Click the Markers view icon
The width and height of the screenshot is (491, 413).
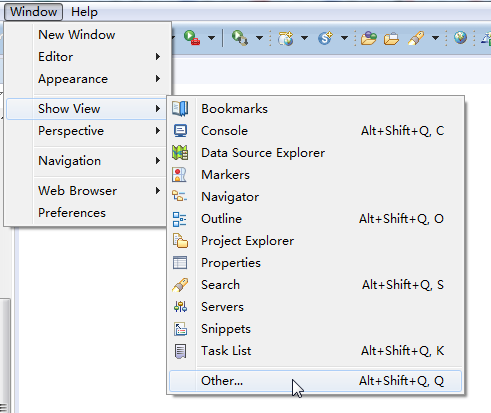180,175
